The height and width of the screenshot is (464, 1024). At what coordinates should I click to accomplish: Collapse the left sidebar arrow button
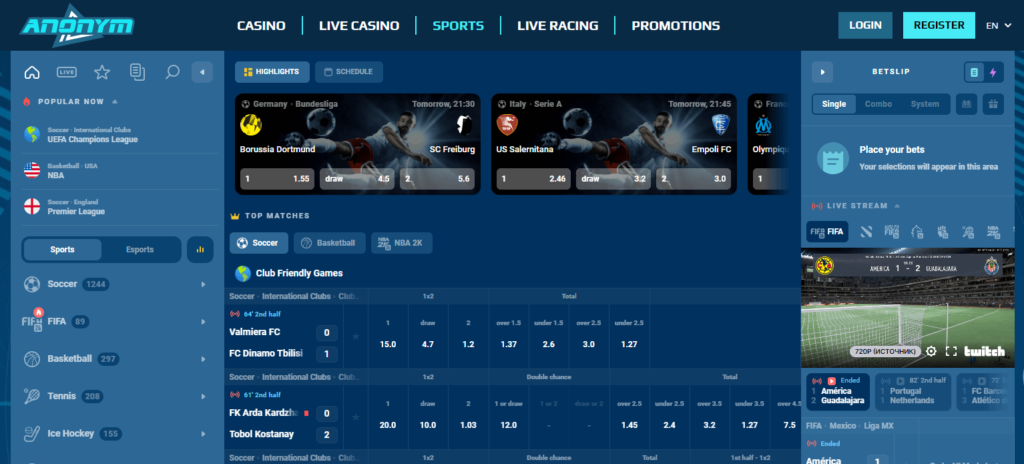pos(202,73)
